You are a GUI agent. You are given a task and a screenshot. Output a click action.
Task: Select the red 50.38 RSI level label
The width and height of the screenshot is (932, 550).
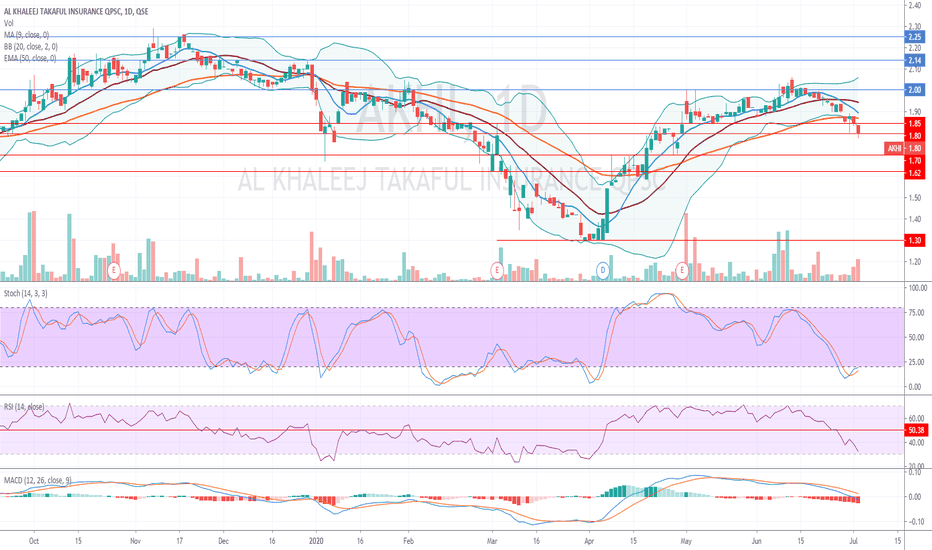pyautogui.click(x=915, y=430)
